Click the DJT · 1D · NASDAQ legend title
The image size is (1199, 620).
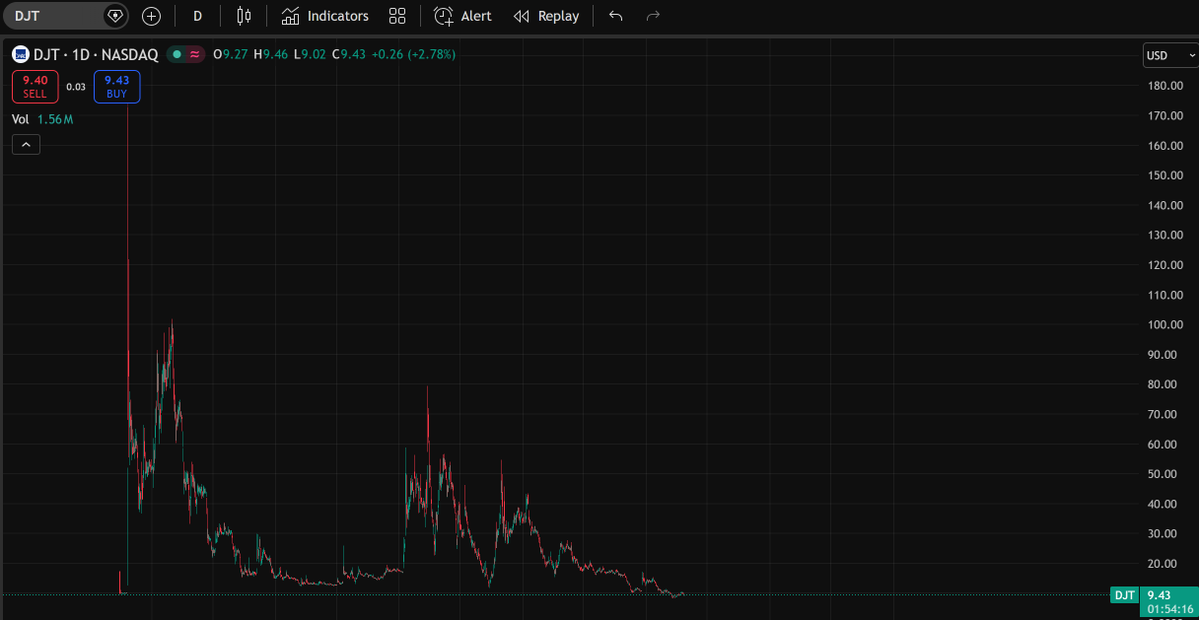click(95, 54)
